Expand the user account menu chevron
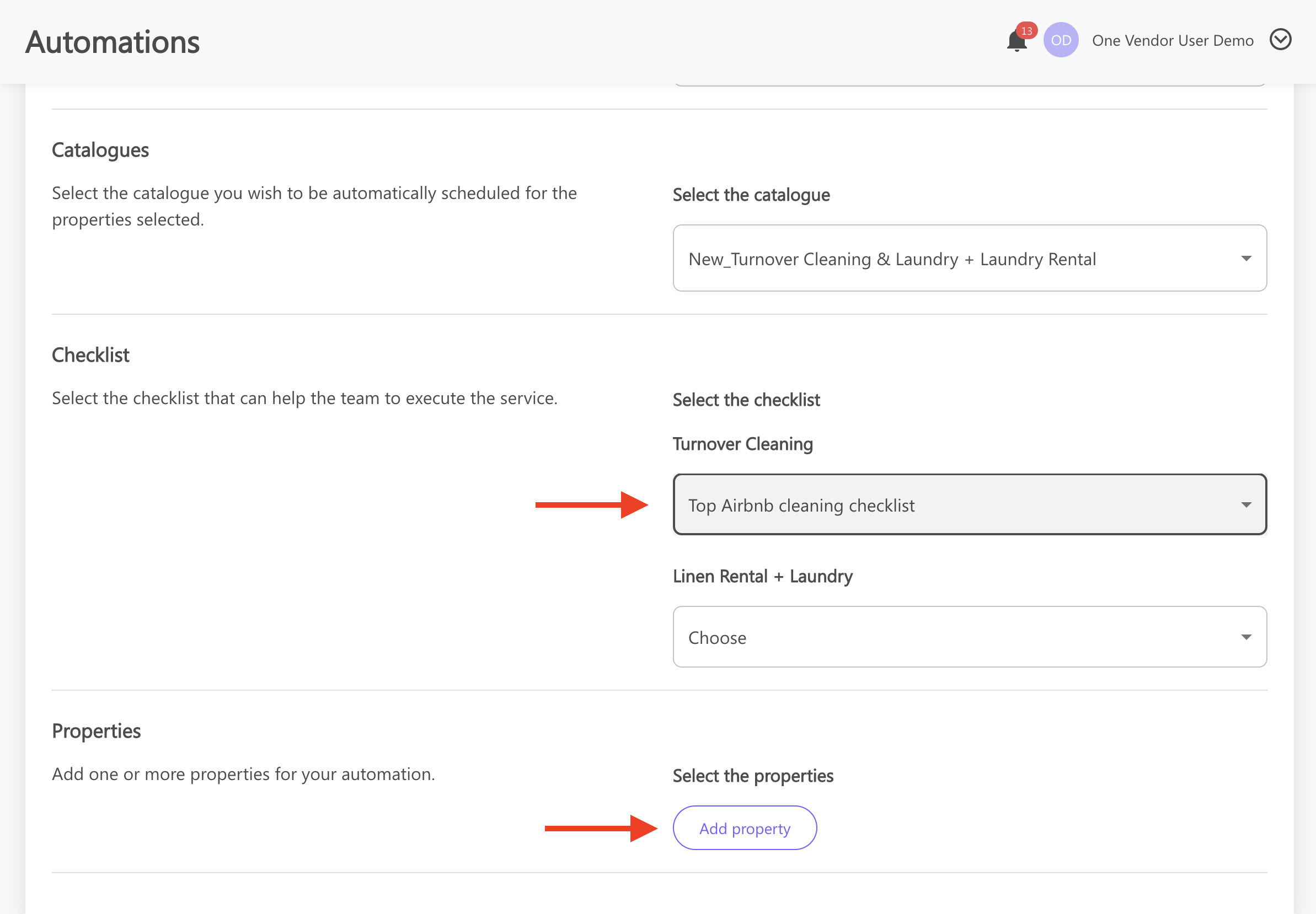 point(1280,40)
